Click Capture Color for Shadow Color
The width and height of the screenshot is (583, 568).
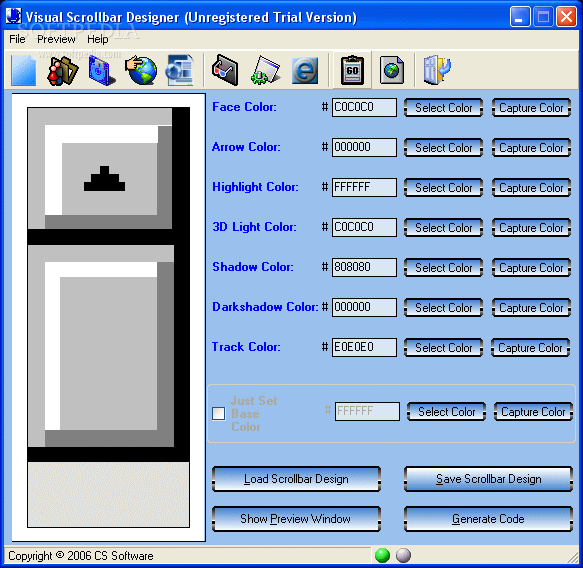531,268
